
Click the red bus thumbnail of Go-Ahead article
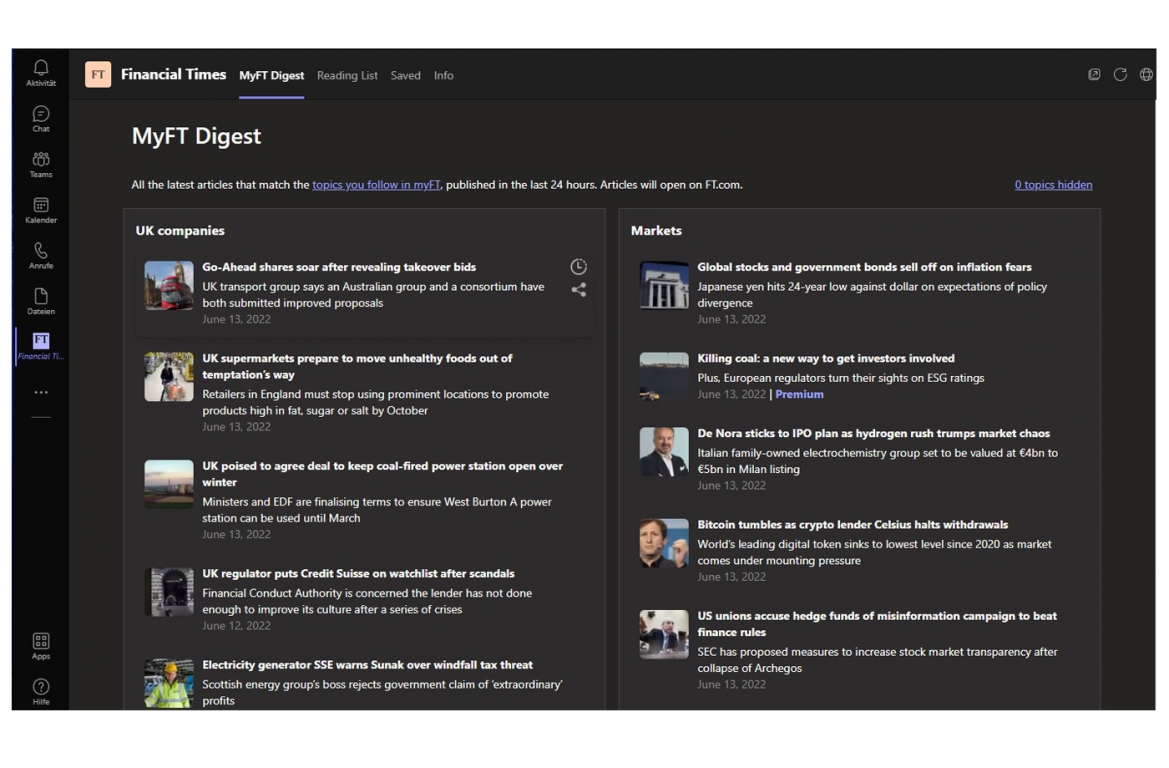tap(168, 285)
